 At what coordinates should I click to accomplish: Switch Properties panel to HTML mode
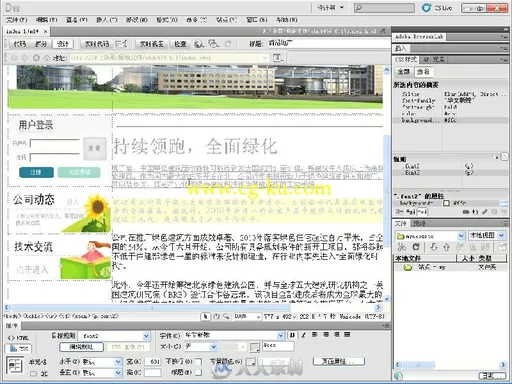click(18, 338)
